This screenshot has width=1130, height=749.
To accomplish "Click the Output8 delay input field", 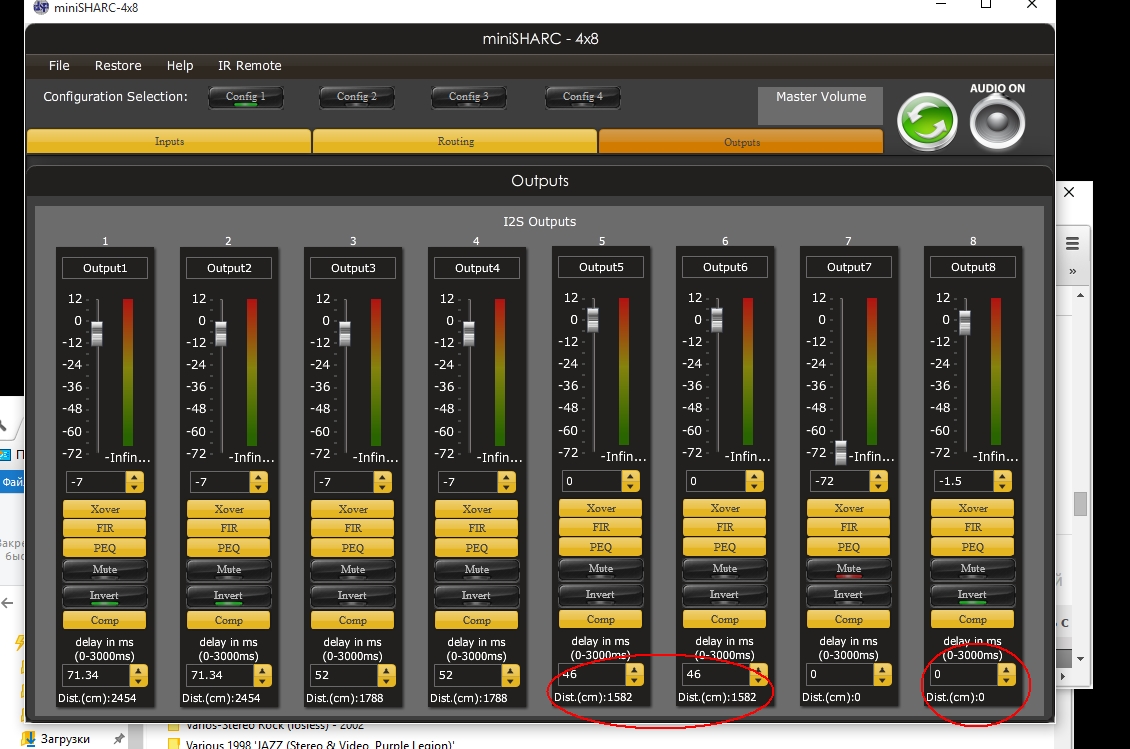I will [x=964, y=675].
